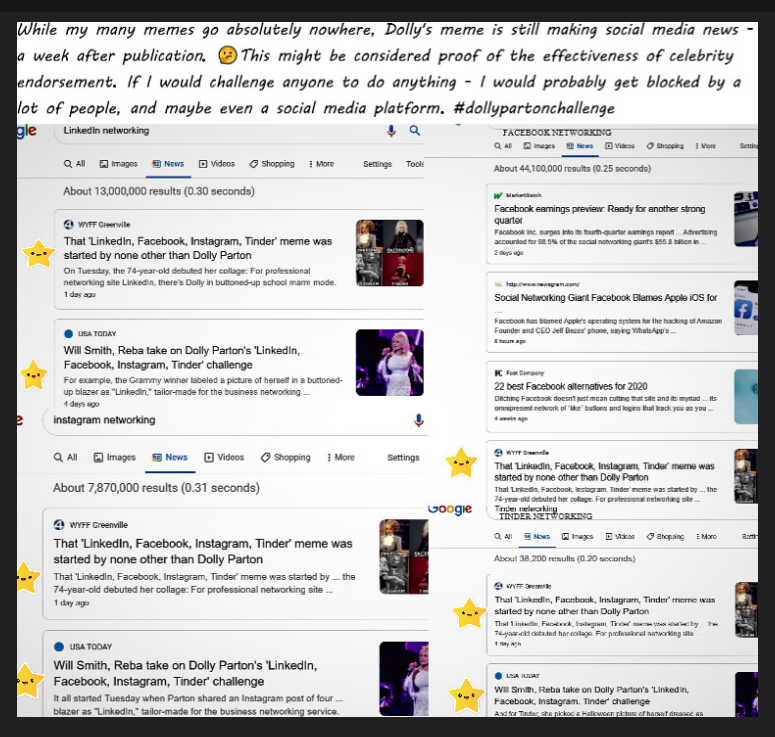
Task: Open Videos tab in LinkedIn networking results
Action: 217,164
